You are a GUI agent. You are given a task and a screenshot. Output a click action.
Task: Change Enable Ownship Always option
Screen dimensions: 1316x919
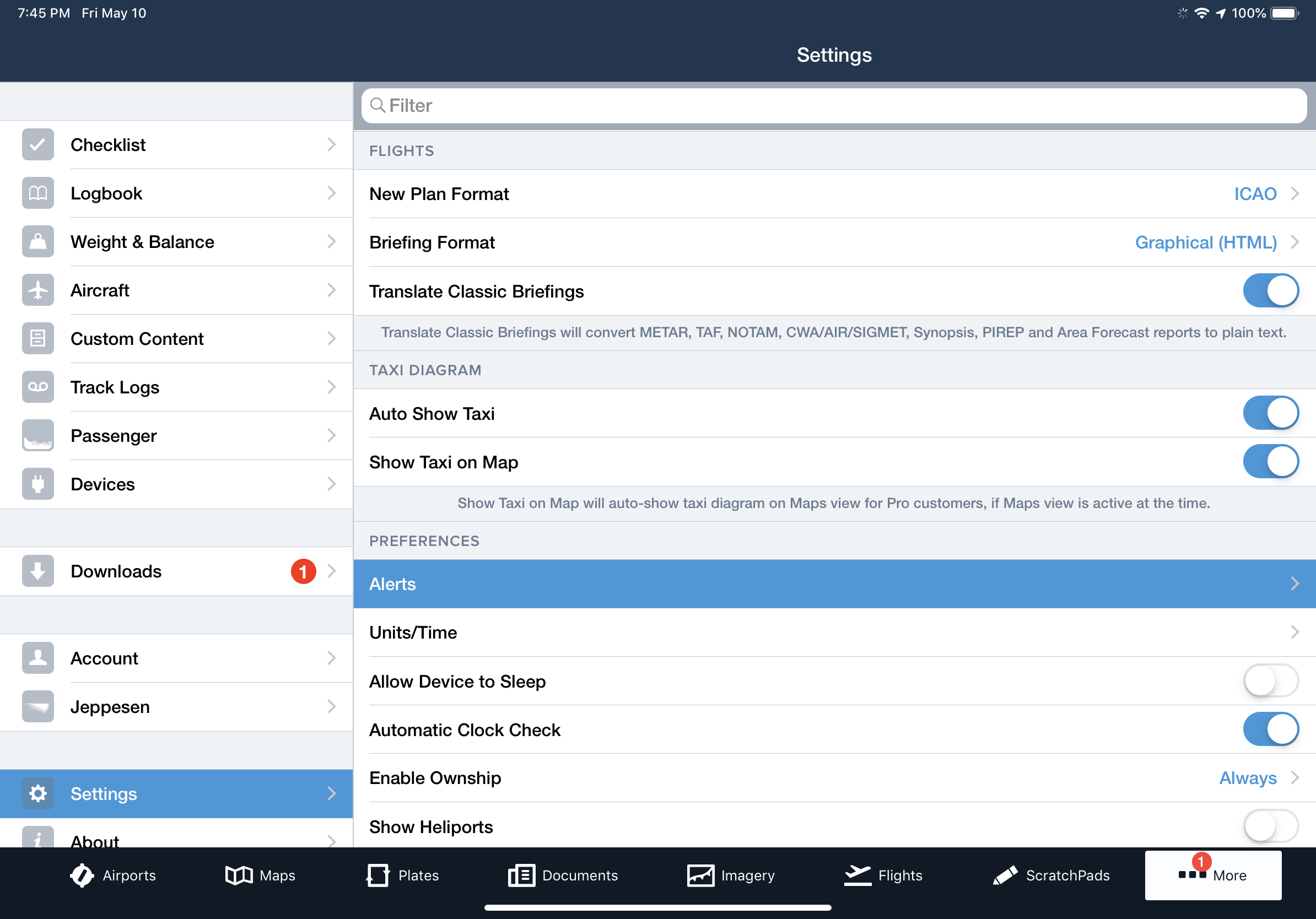click(1248, 778)
